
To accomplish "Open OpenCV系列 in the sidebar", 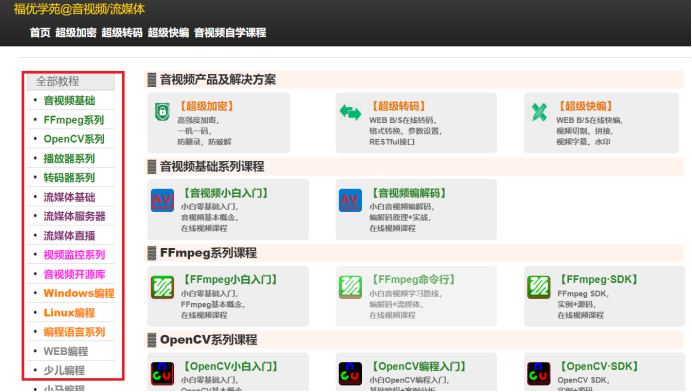I will click(x=74, y=139).
